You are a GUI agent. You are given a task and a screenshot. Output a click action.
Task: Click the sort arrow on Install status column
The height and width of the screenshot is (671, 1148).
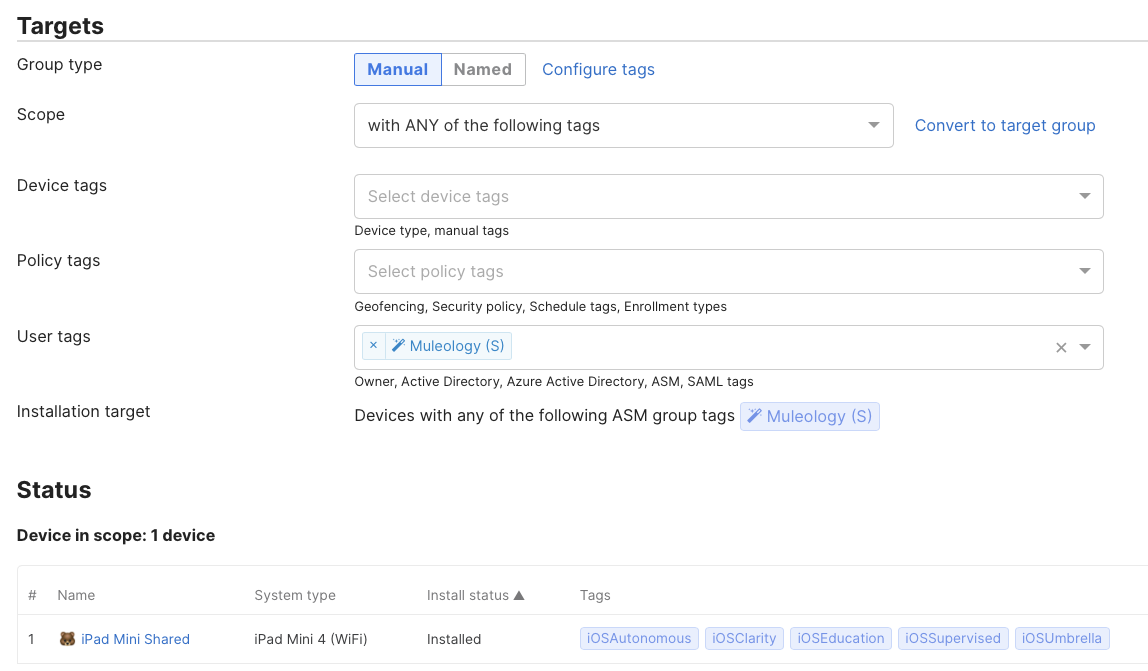(519, 594)
